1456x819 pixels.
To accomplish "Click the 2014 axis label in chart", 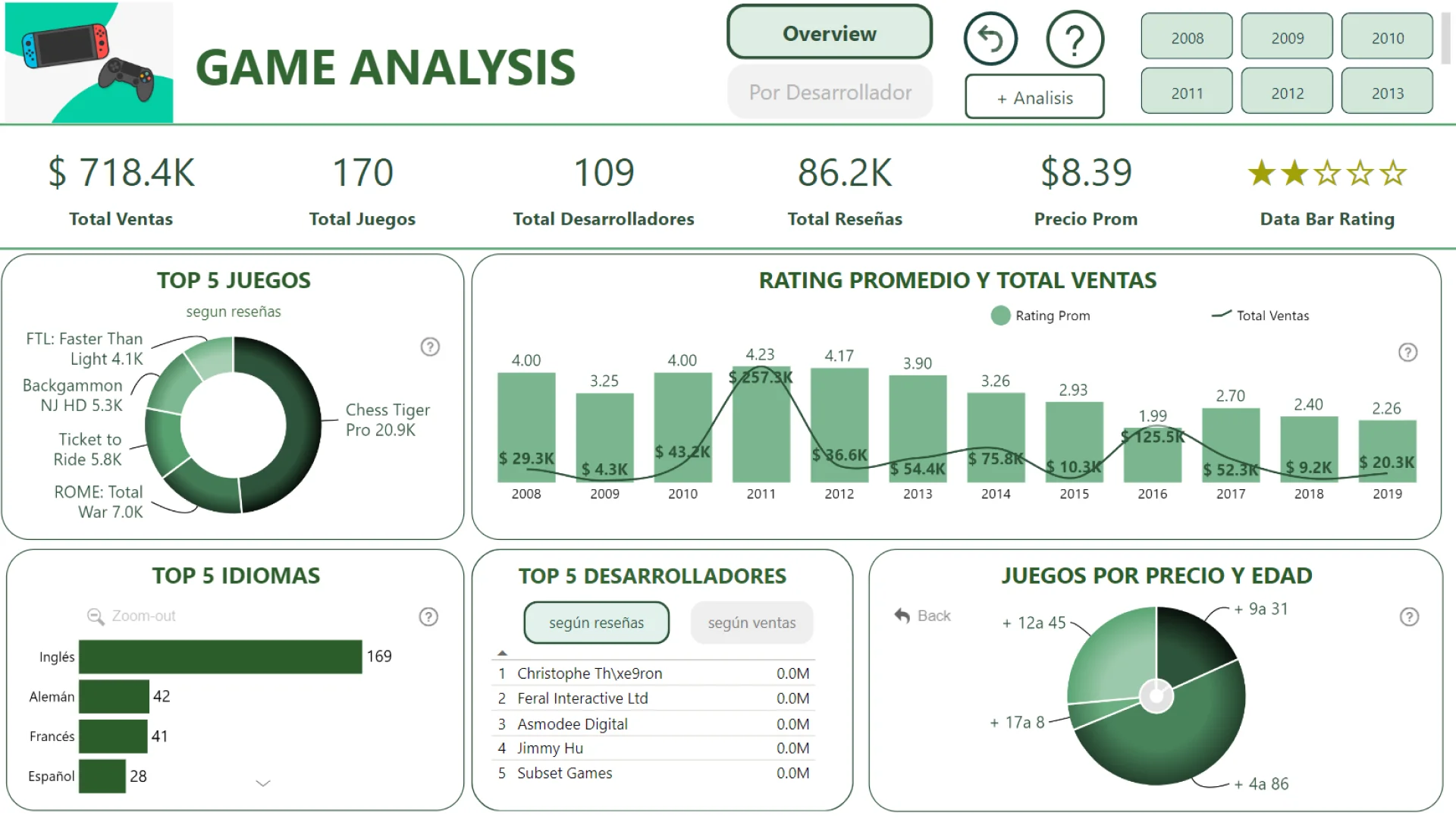I will 996,494.
